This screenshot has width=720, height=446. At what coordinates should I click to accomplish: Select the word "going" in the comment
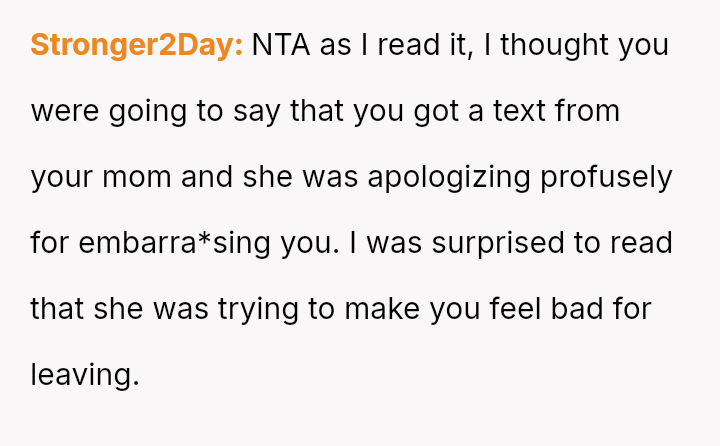[141, 111]
